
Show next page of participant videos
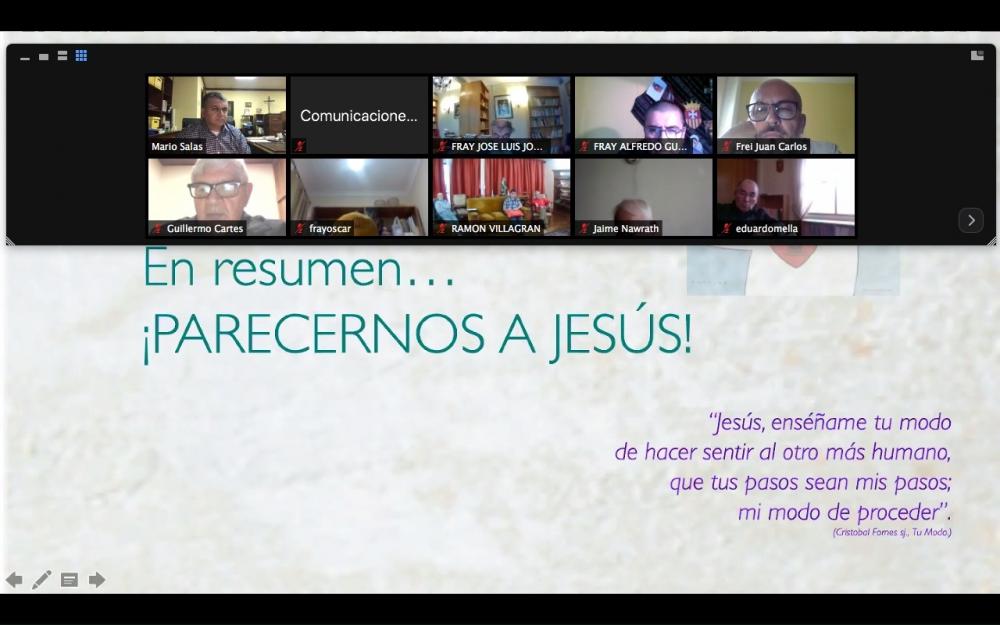[x=970, y=220]
